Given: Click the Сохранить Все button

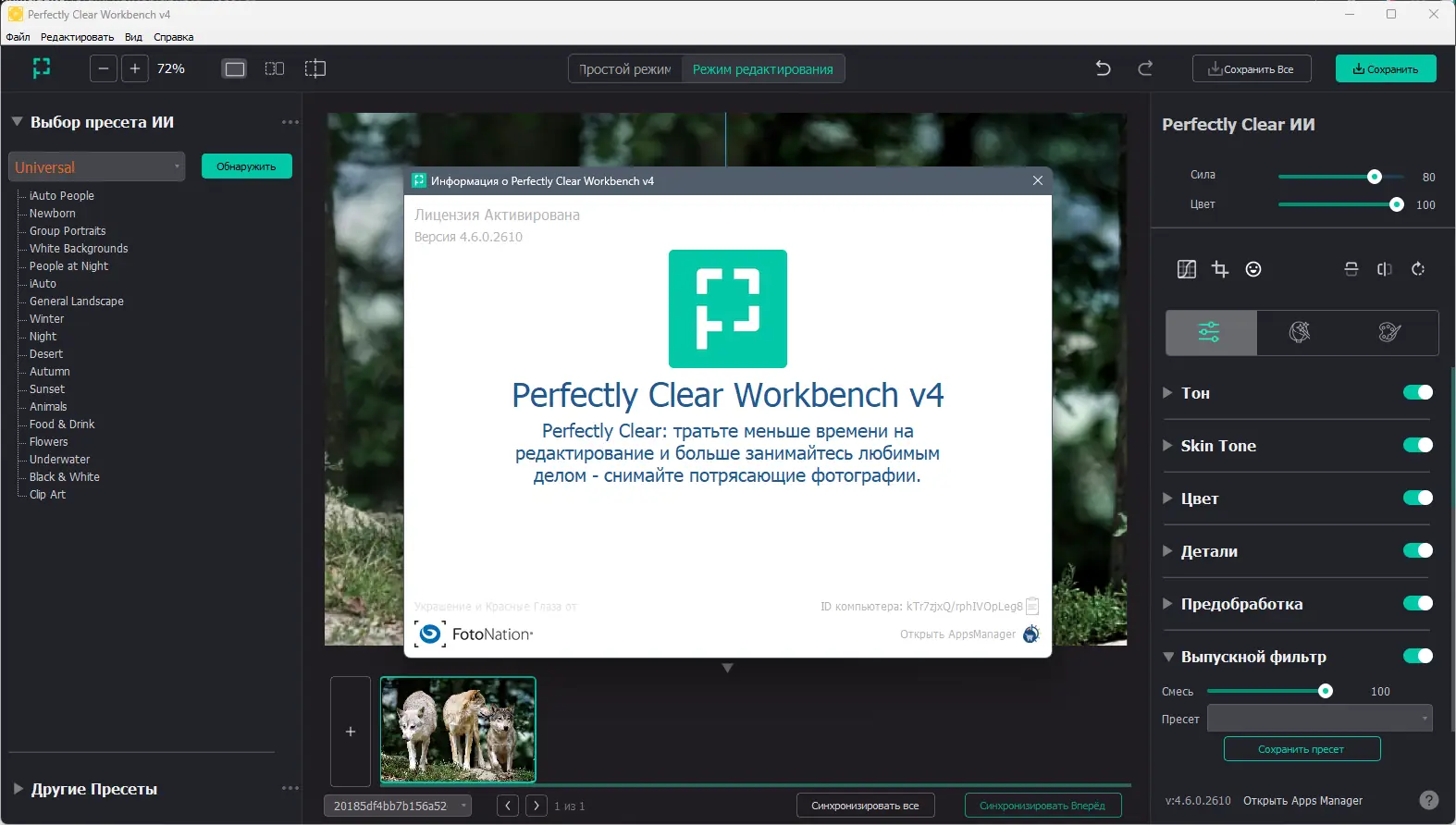Looking at the screenshot, I should 1252,68.
